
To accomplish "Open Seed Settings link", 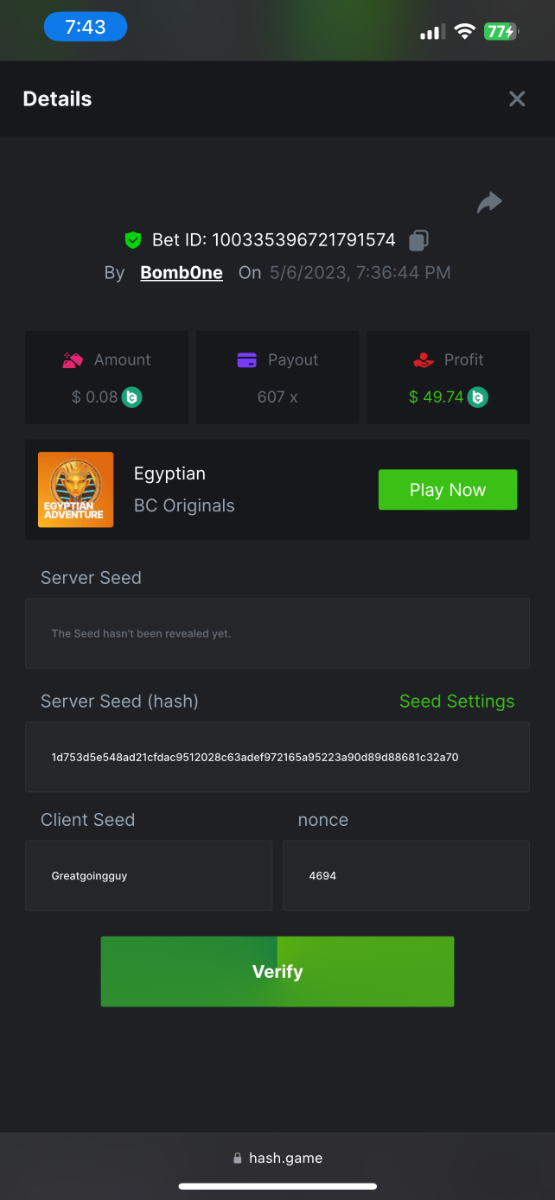I will click(x=457, y=702).
